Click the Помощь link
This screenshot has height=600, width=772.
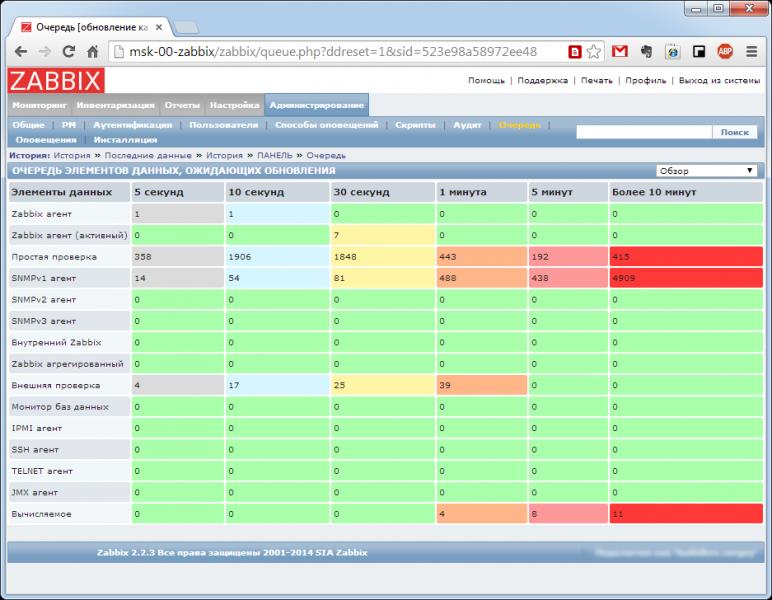click(x=486, y=80)
